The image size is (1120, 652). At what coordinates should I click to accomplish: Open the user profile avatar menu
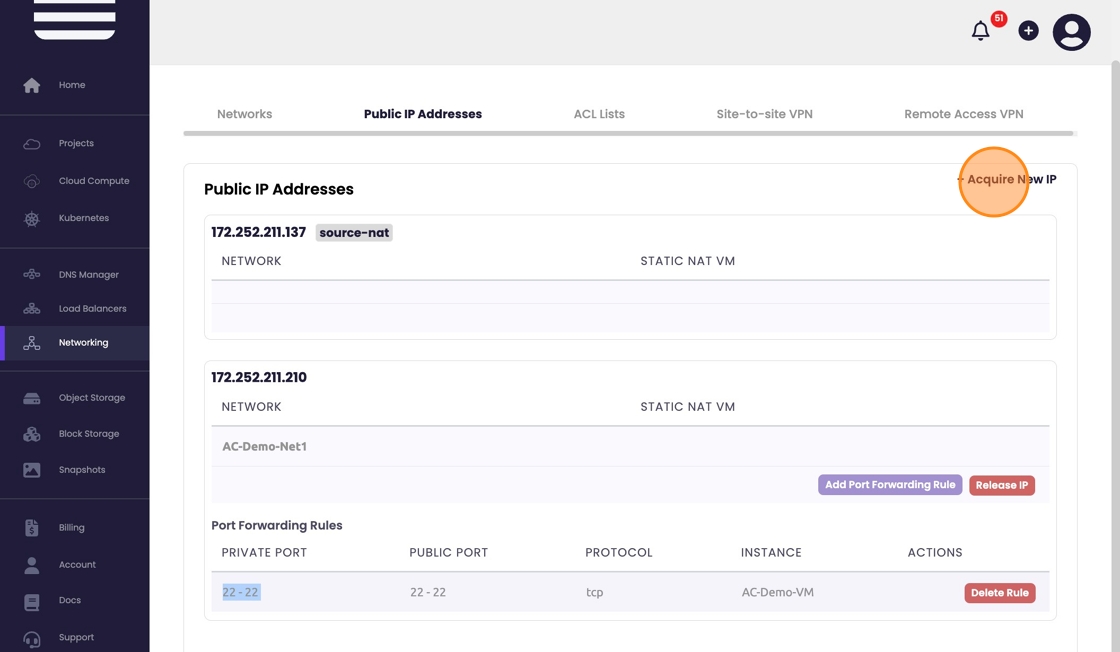click(x=1071, y=32)
